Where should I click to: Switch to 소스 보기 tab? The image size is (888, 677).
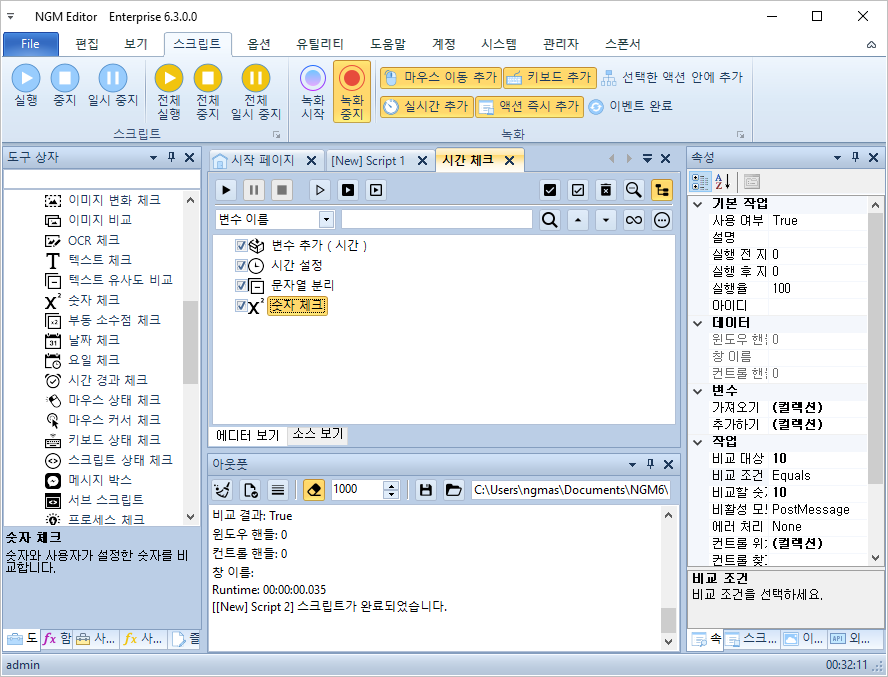pyautogui.click(x=318, y=434)
